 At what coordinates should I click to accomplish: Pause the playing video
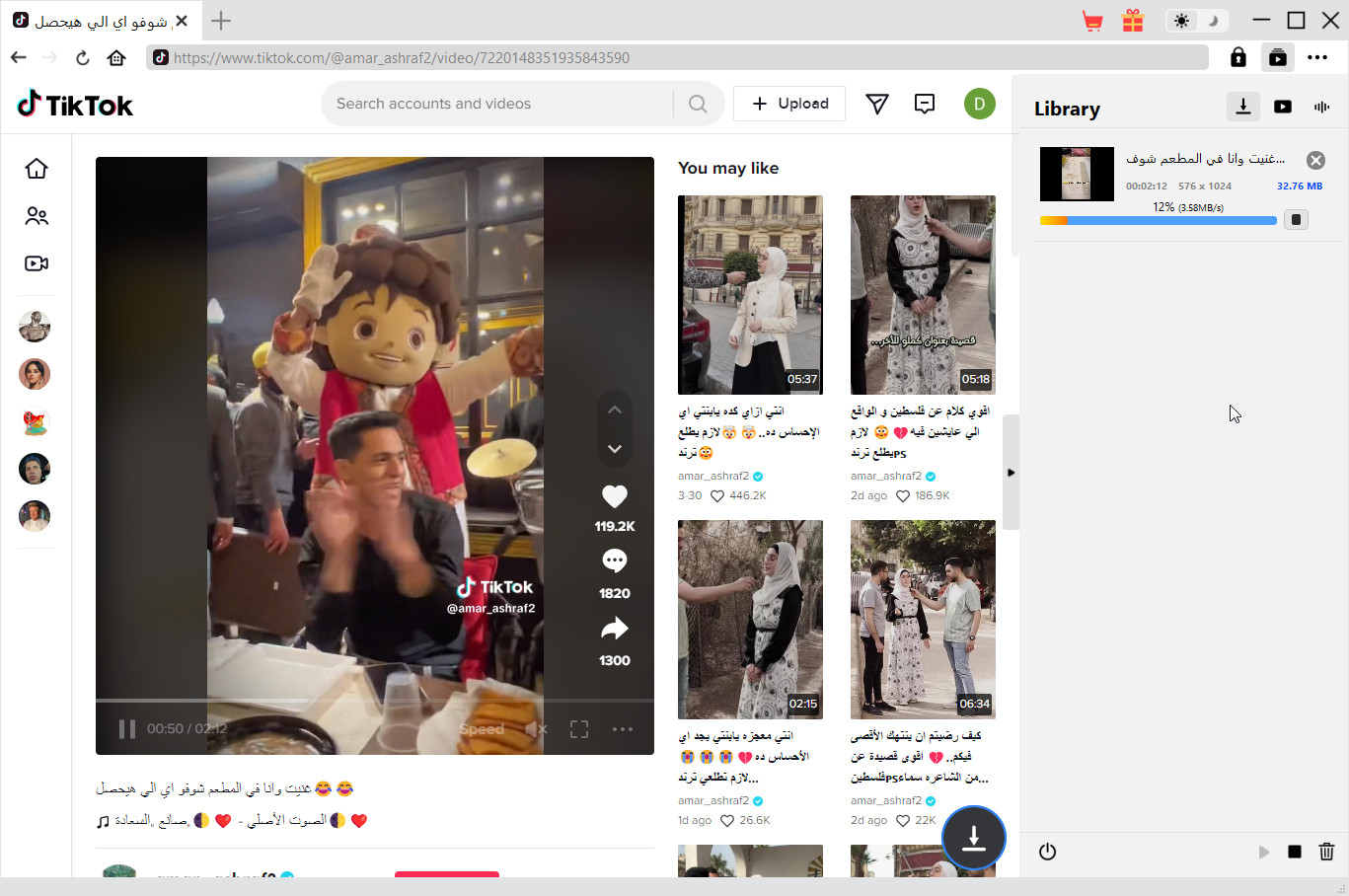[x=127, y=729]
